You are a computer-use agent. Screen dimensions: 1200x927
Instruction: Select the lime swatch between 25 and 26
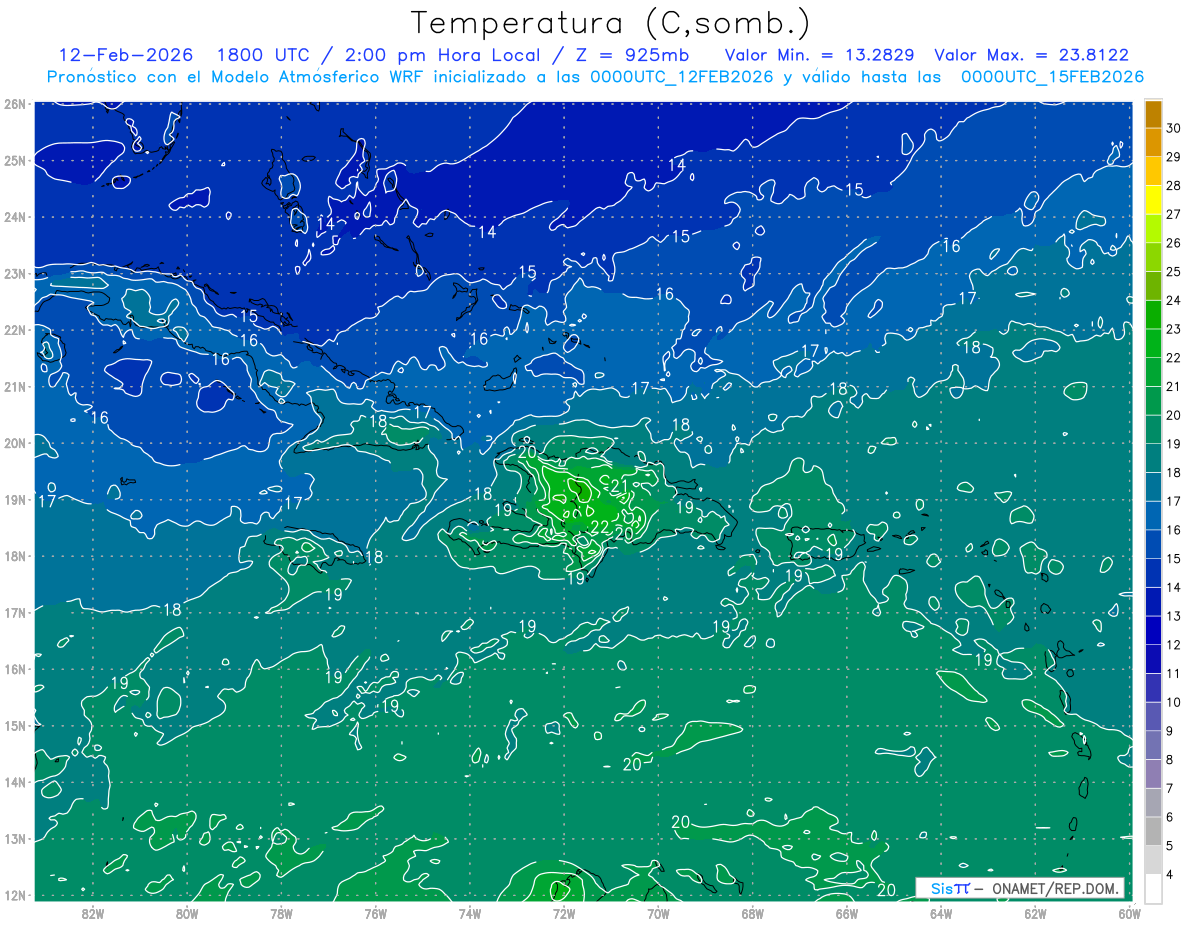coord(1153,258)
